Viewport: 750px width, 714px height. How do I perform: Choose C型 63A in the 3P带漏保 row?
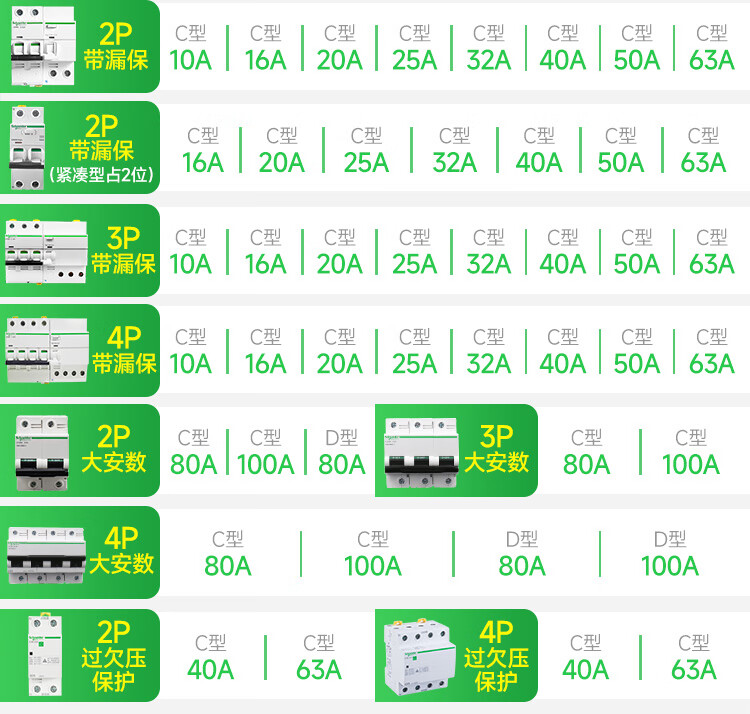tap(711, 251)
